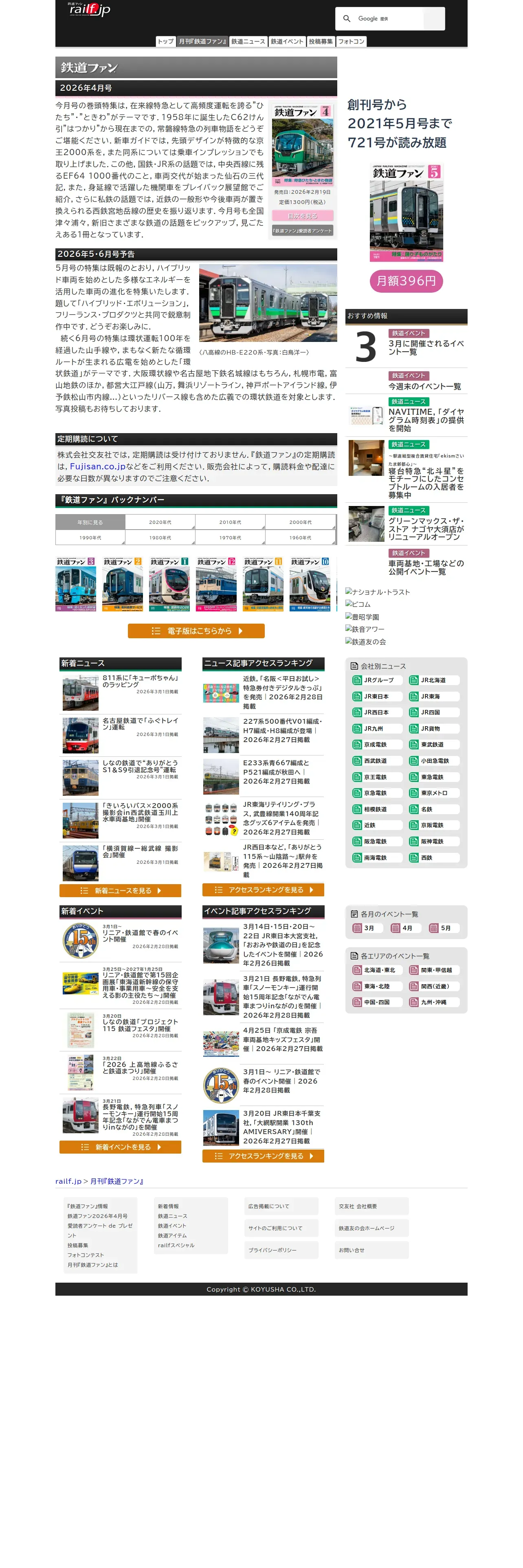Click the 九州・沖縄 area icon
523x1568 pixels.
click(414, 1002)
